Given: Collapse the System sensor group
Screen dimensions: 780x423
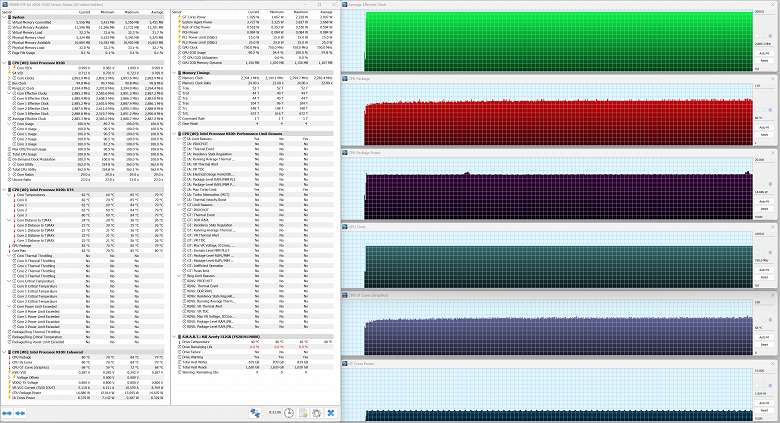Looking at the screenshot, I should [4, 16].
